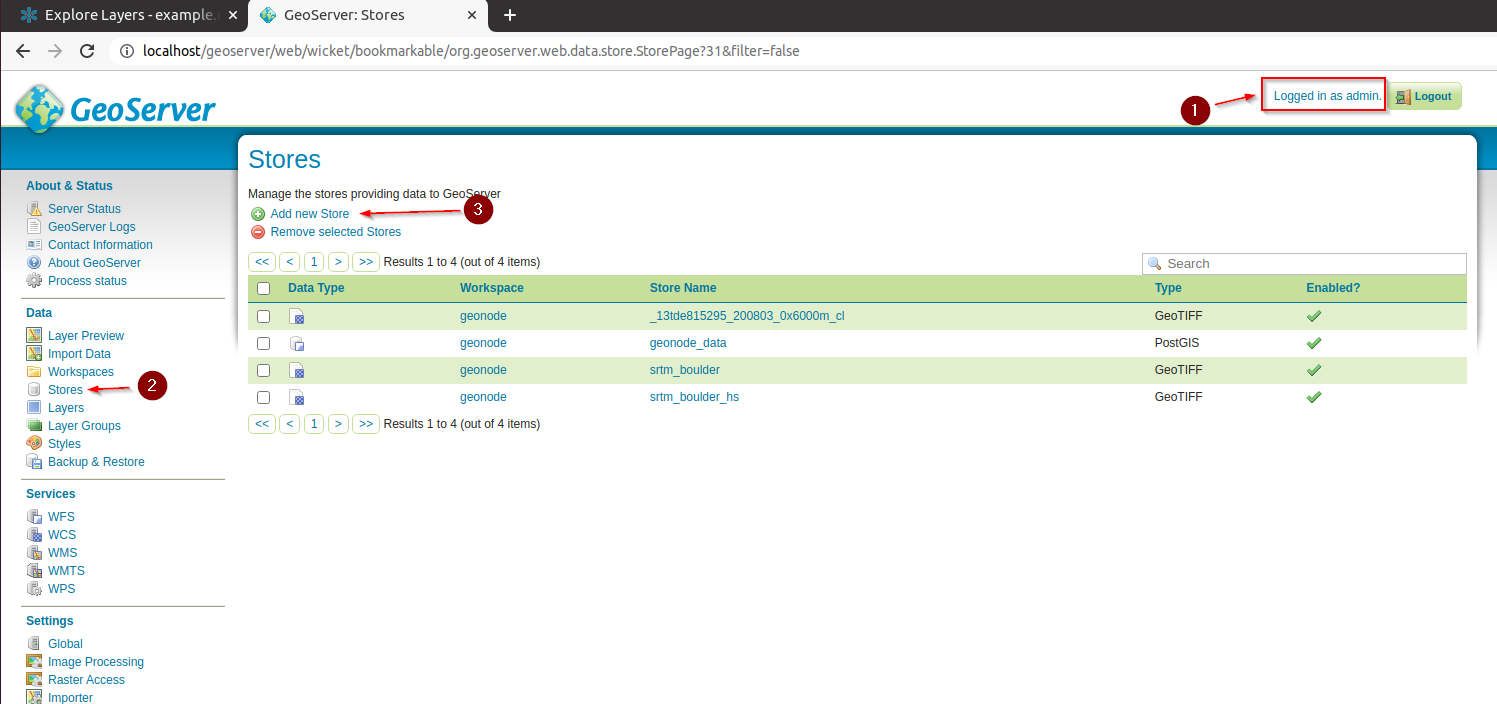Open the Layer Preview link
The width and height of the screenshot is (1497, 704).
coord(86,336)
